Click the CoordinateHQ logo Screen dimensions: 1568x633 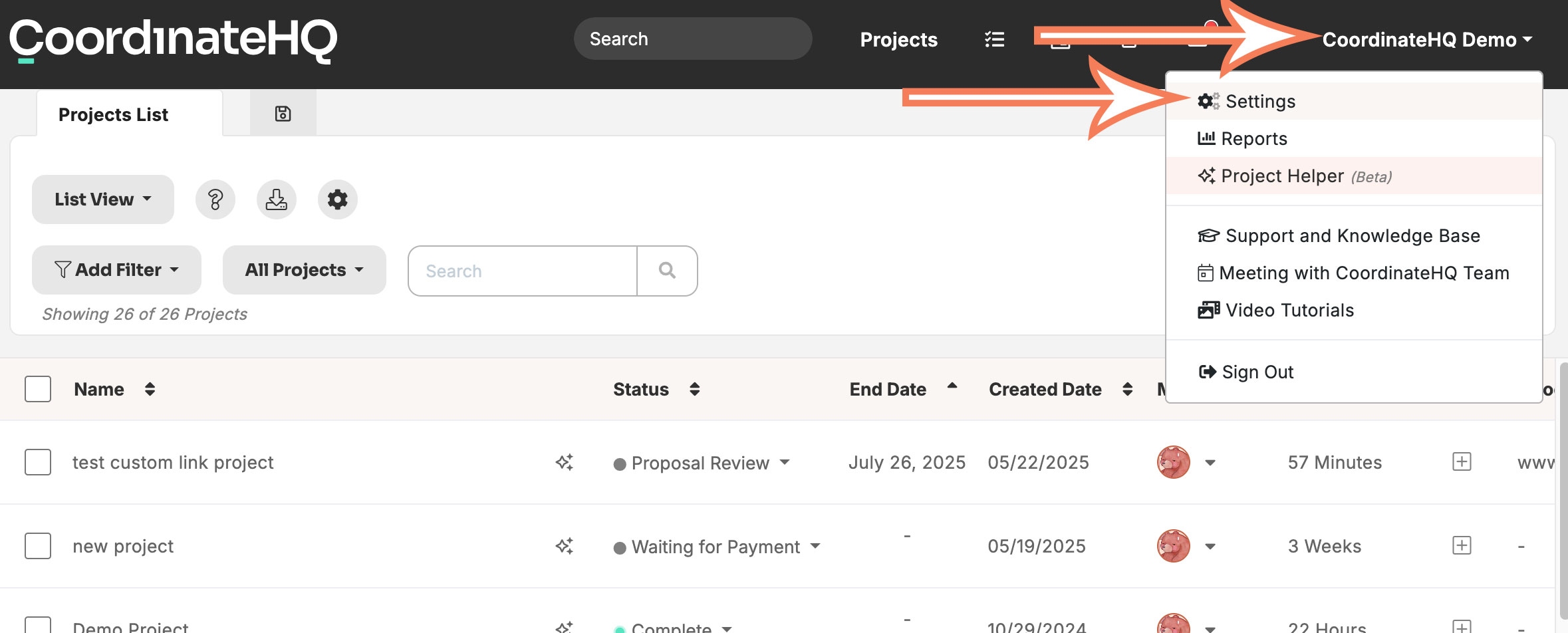click(x=173, y=40)
